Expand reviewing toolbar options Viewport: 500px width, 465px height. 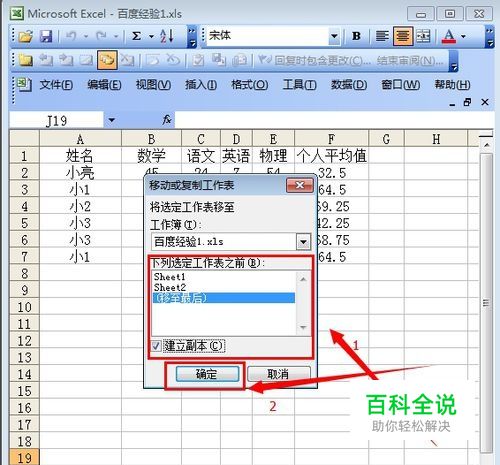click(454, 62)
